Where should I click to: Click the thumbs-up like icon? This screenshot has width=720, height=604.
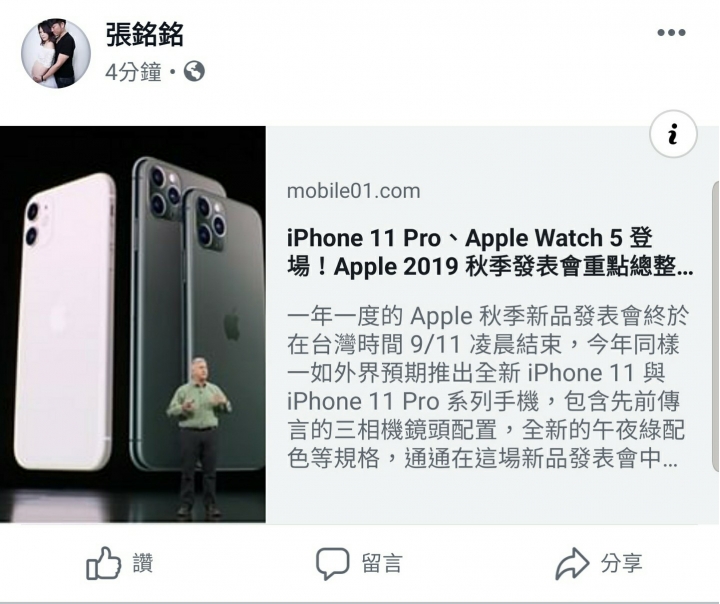click(104, 563)
